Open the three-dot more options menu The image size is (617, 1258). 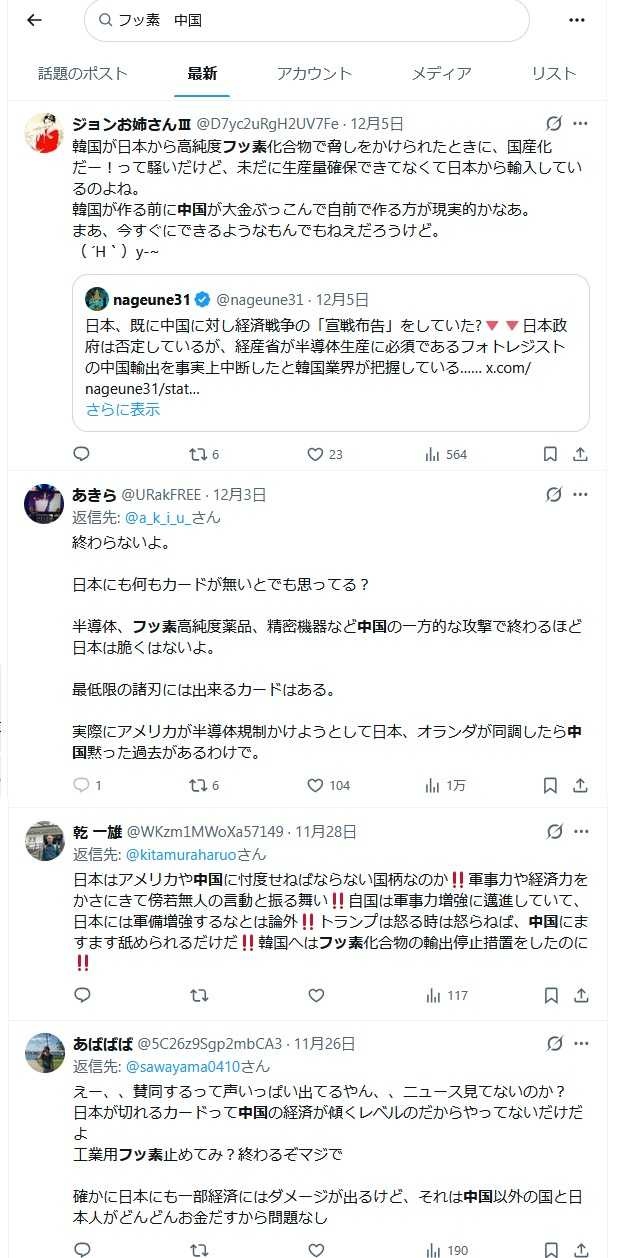coord(577,20)
